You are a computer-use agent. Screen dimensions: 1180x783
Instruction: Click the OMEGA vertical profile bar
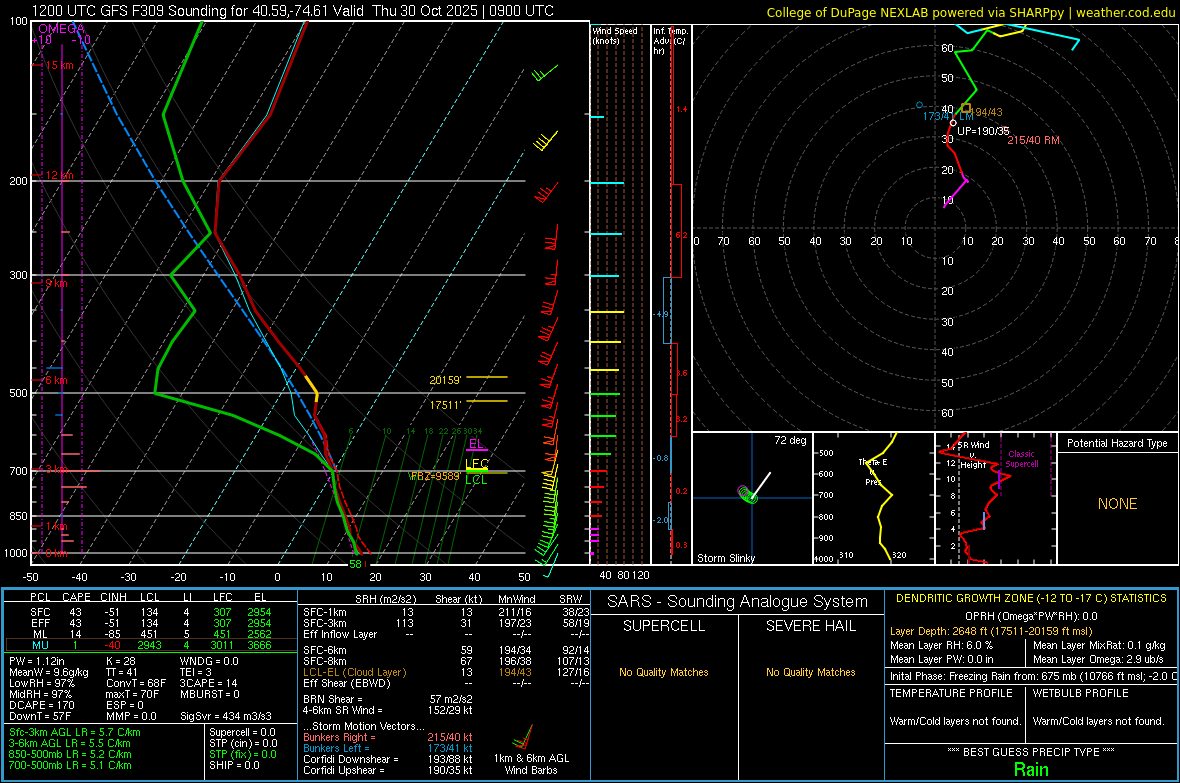(x=62, y=290)
